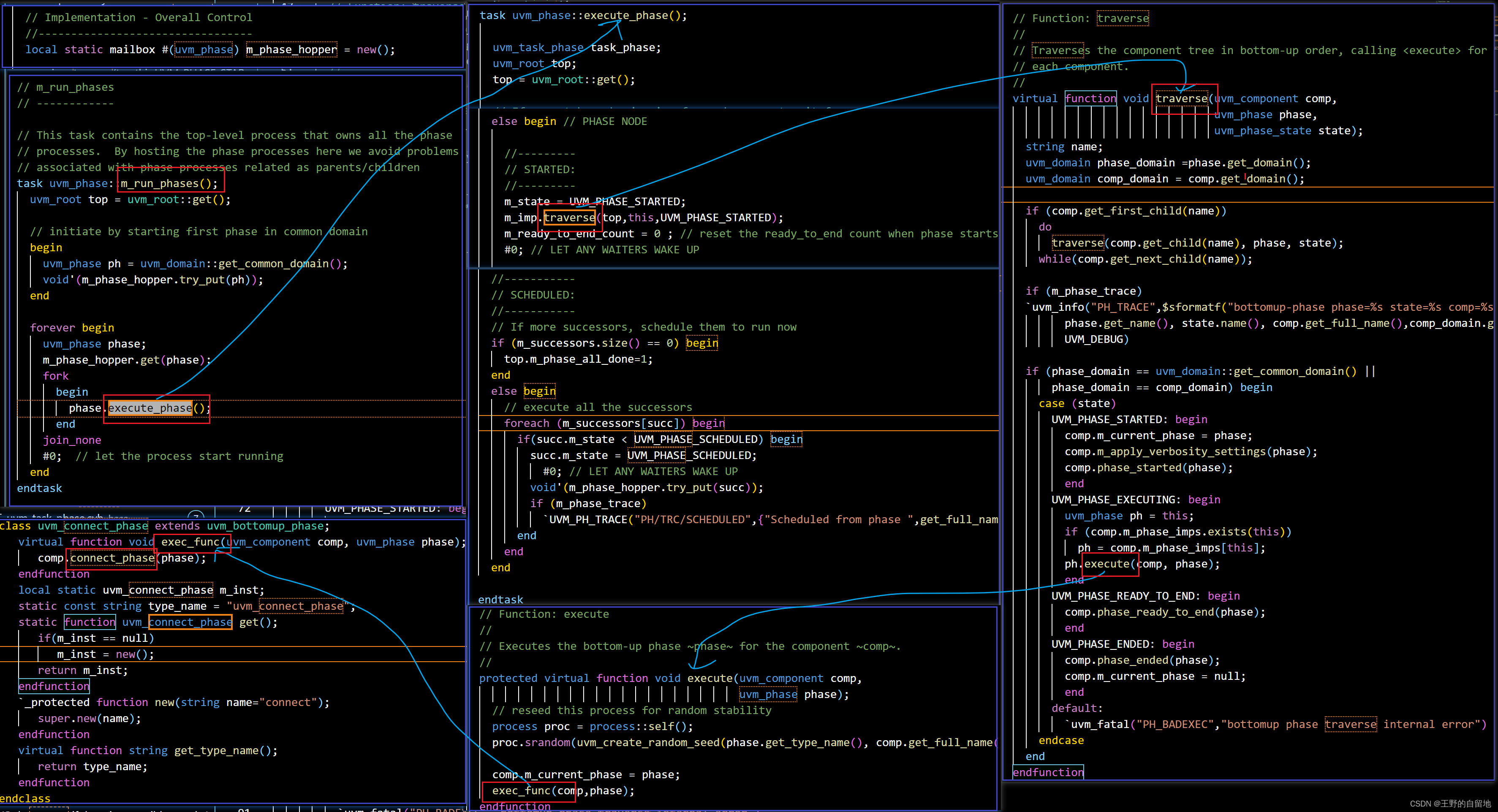Click the 'UVM_PHASE_EXECUTING: begin' case label
The width and height of the screenshot is (1498, 812).
pos(1136,500)
